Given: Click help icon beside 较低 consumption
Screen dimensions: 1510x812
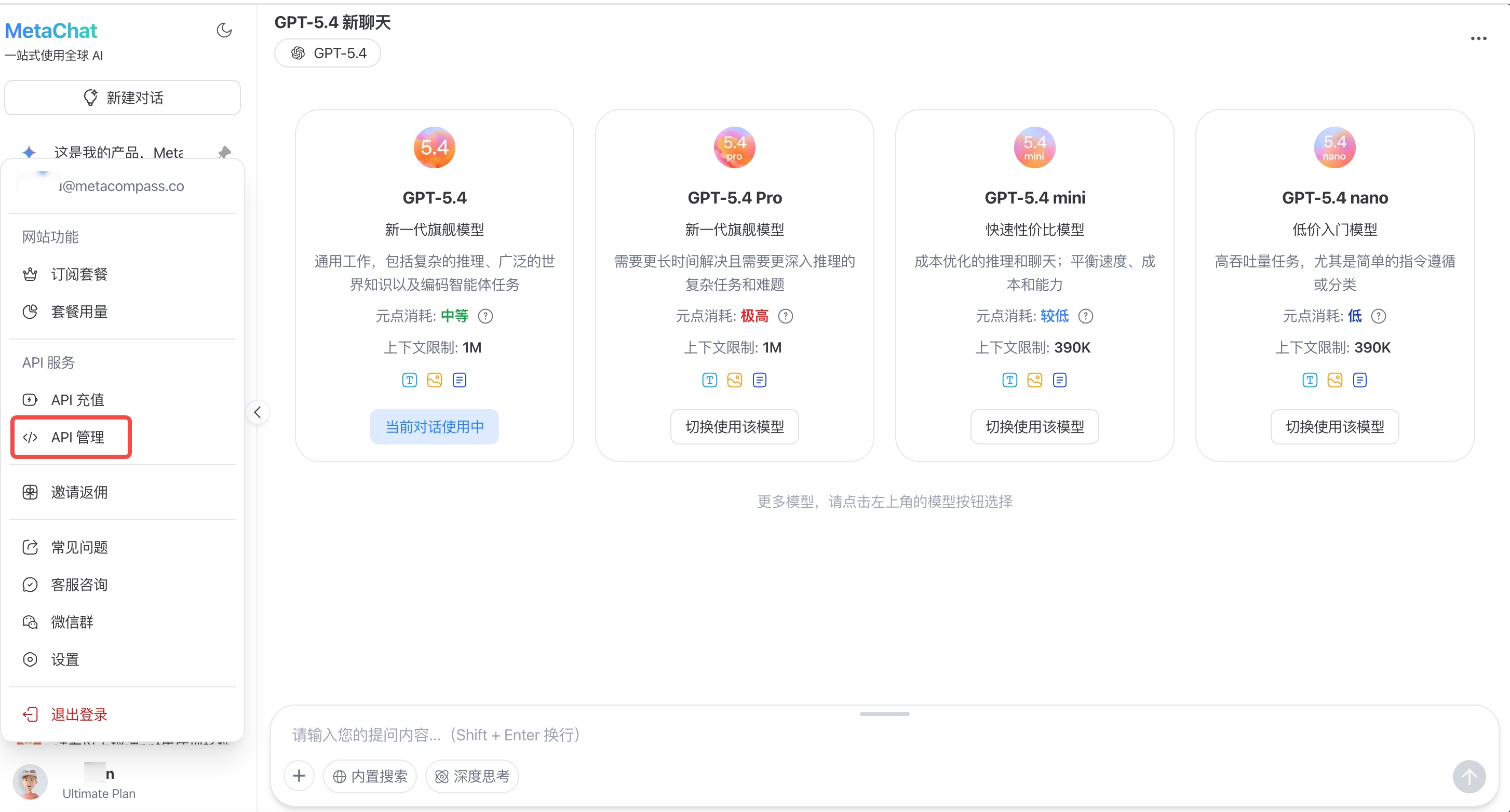Looking at the screenshot, I should (1086, 317).
